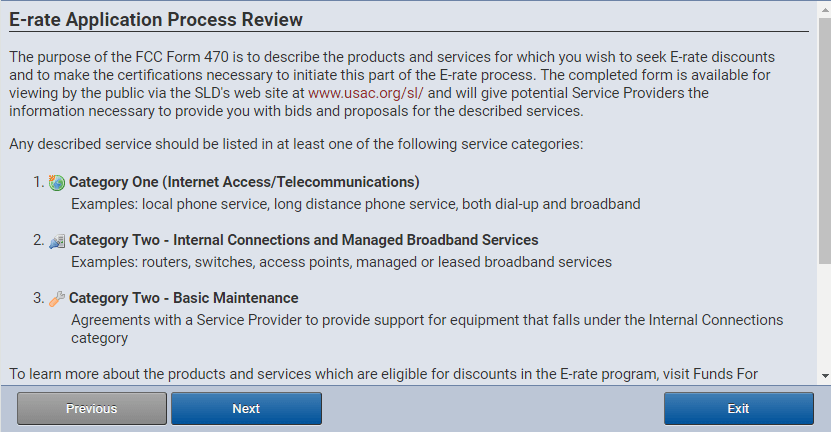This screenshot has height=432, width=831.
Task: Click the routers, switches examples line
Action: 341,262
